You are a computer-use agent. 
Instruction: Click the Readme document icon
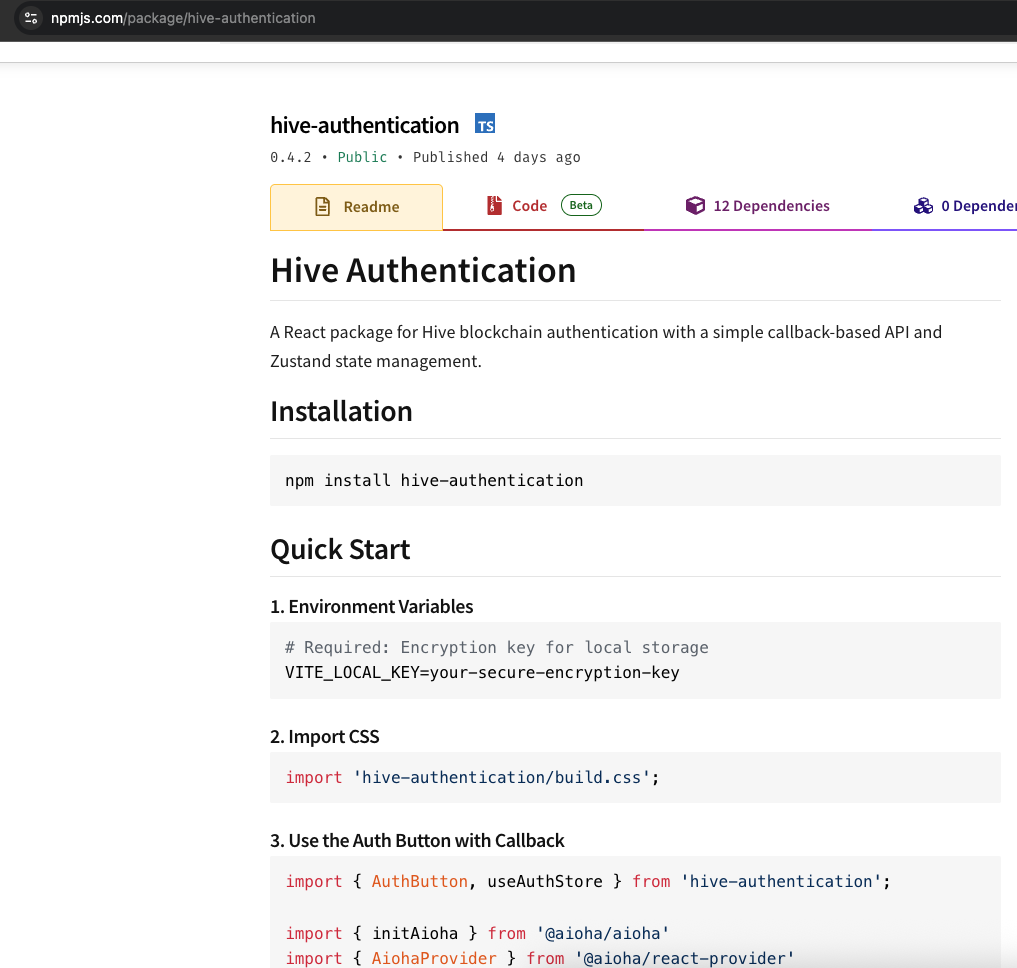click(322, 207)
